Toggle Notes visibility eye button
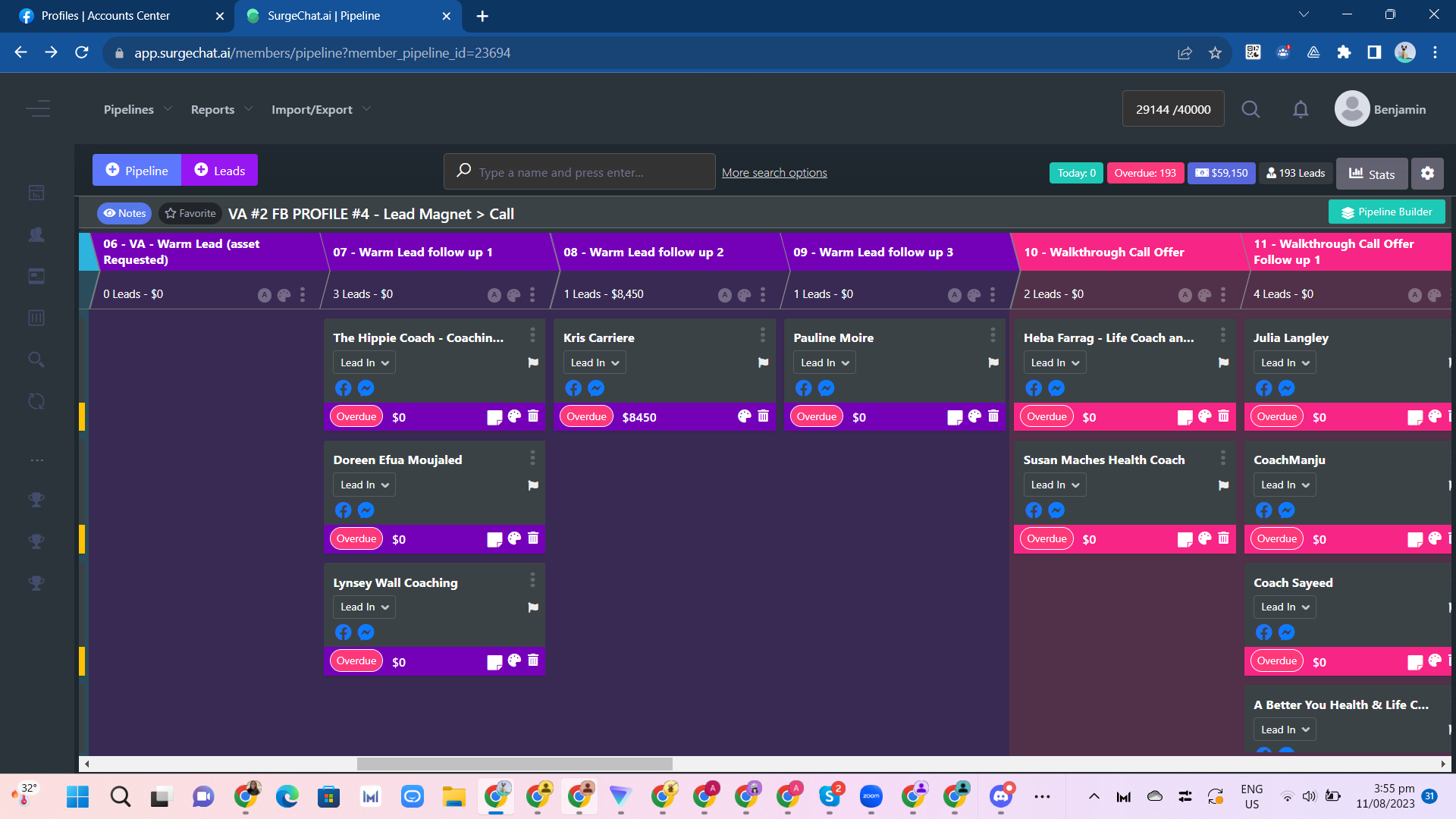1456x819 pixels. click(124, 214)
